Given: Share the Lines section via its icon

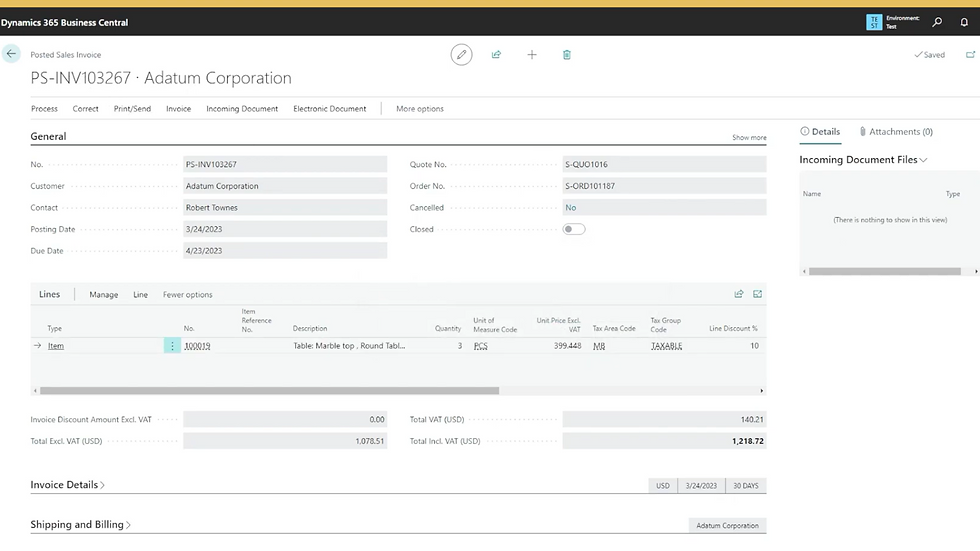Looking at the screenshot, I should [x=739, y=294].
